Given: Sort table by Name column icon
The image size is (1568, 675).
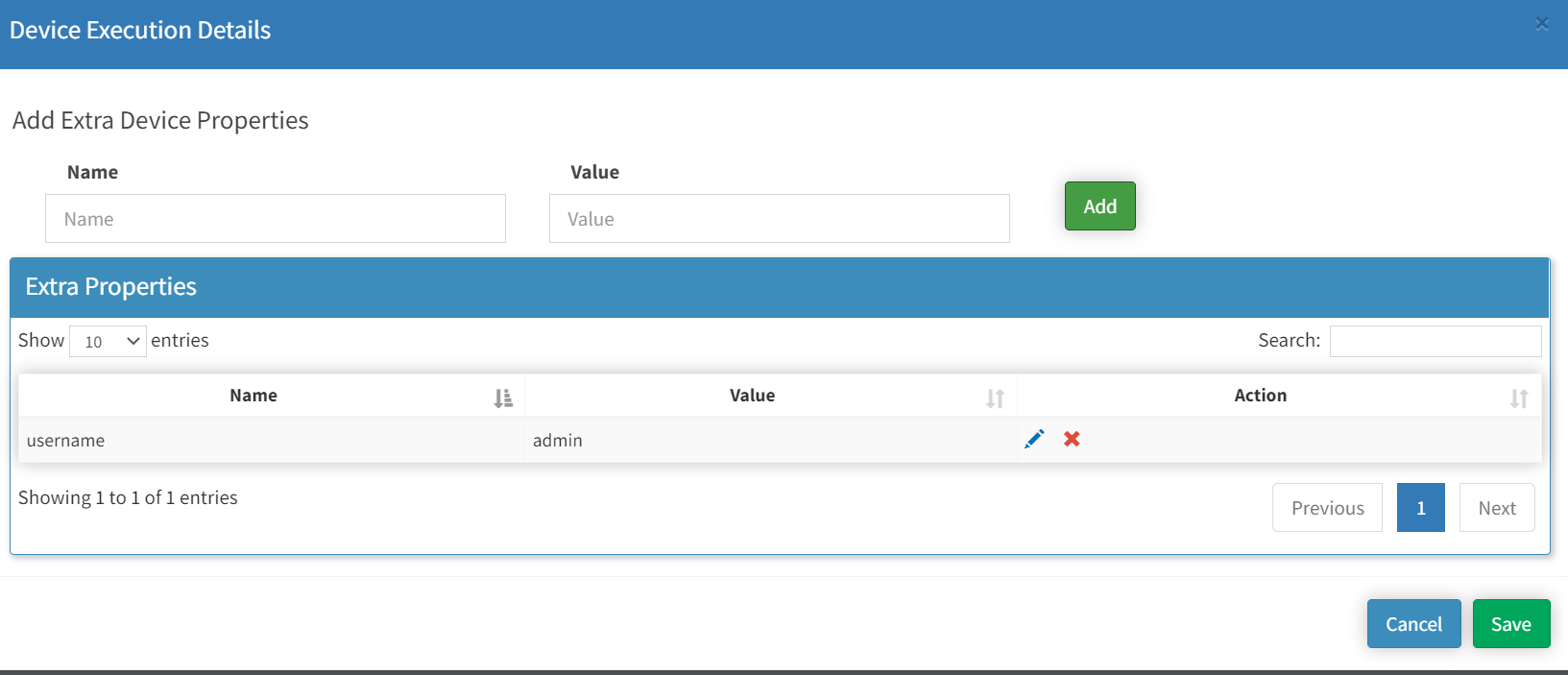Looking at the screenshot, I should click(503, 398).
